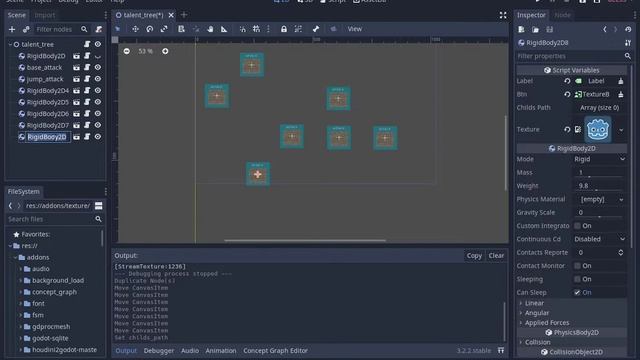Toggle visibility of base_attack node
This screenshot has width=640, height=360.
tap(98, 67)
